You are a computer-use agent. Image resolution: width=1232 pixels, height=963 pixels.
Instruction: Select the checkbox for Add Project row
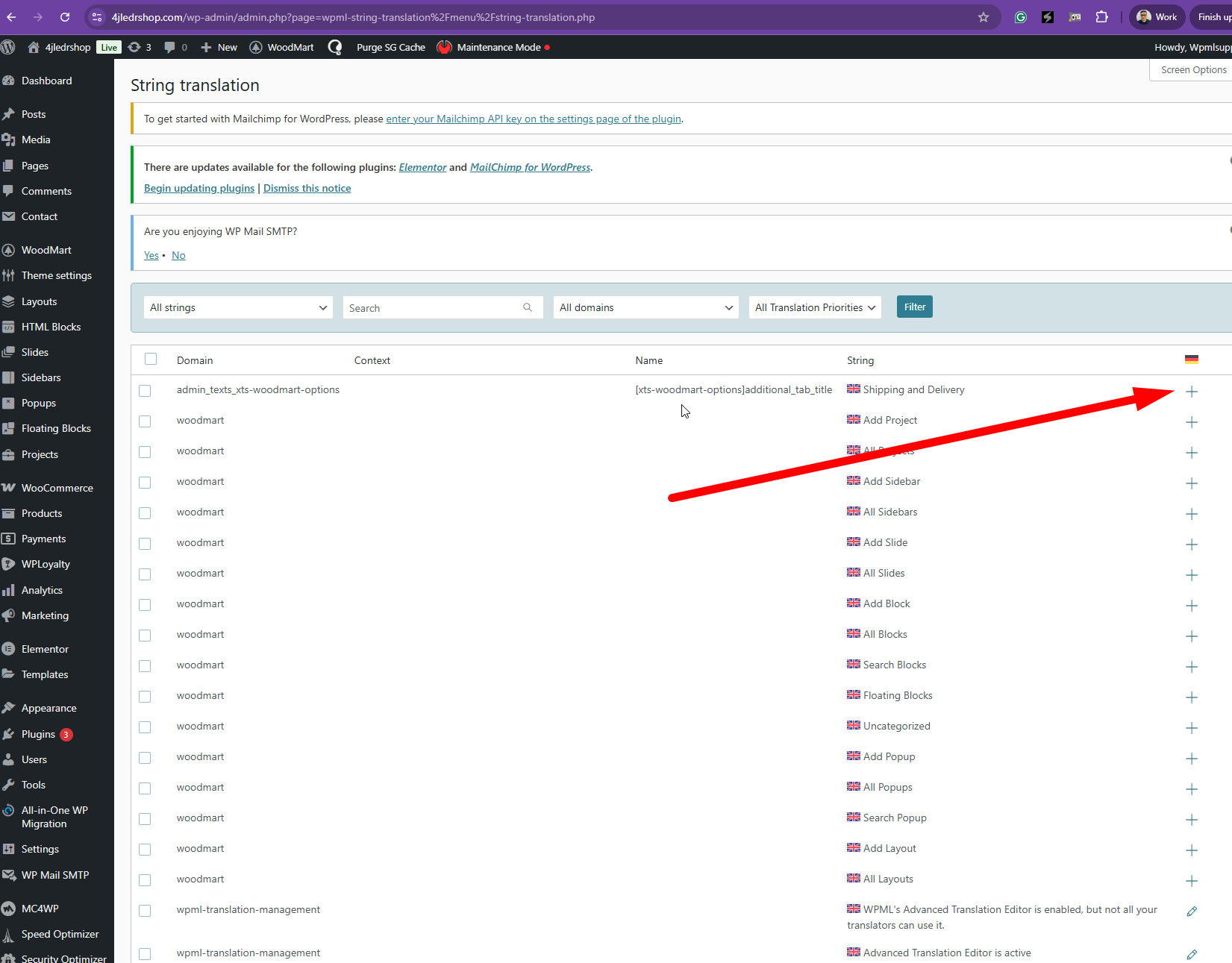coord(145,421)
